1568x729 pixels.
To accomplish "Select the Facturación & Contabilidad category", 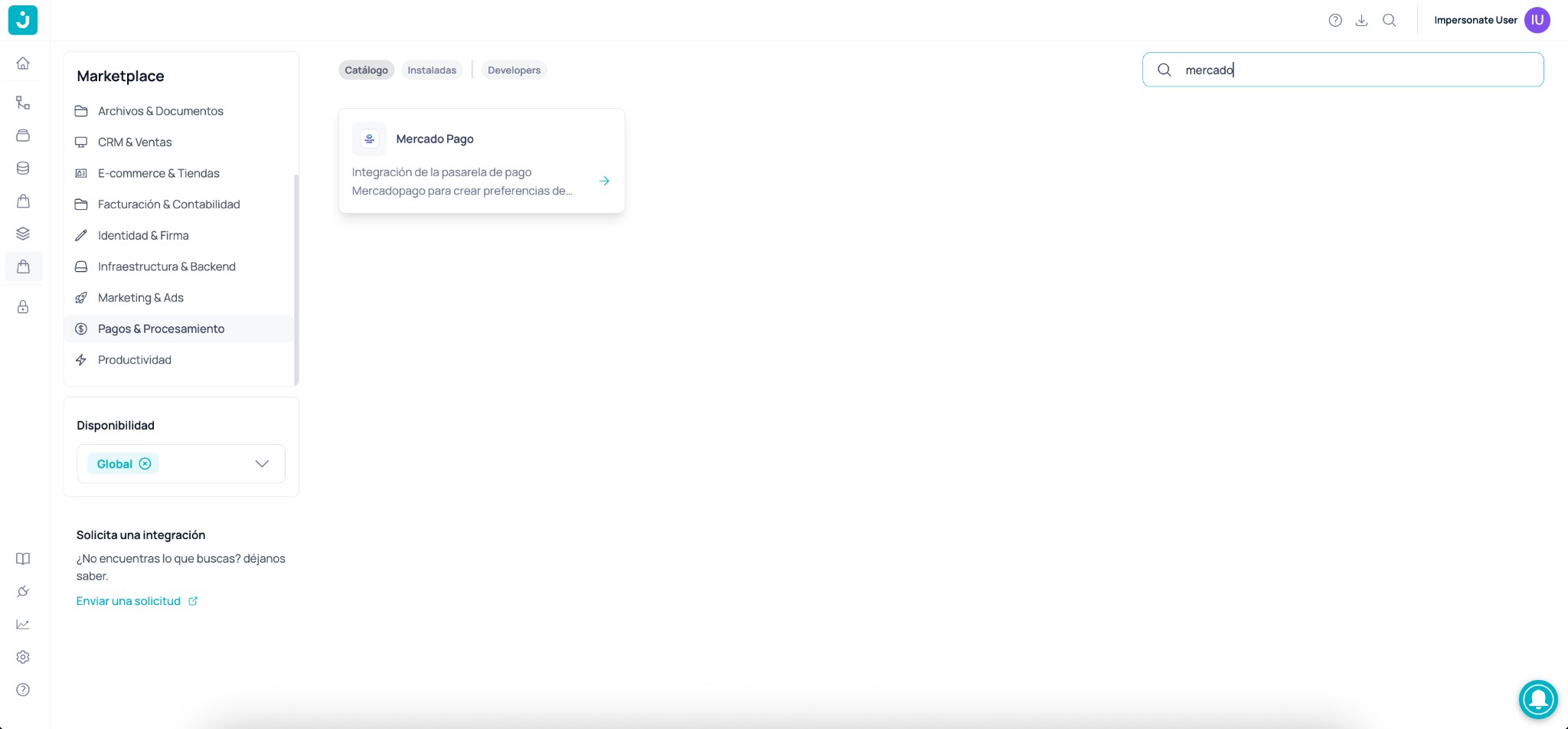I will (179, 204).
